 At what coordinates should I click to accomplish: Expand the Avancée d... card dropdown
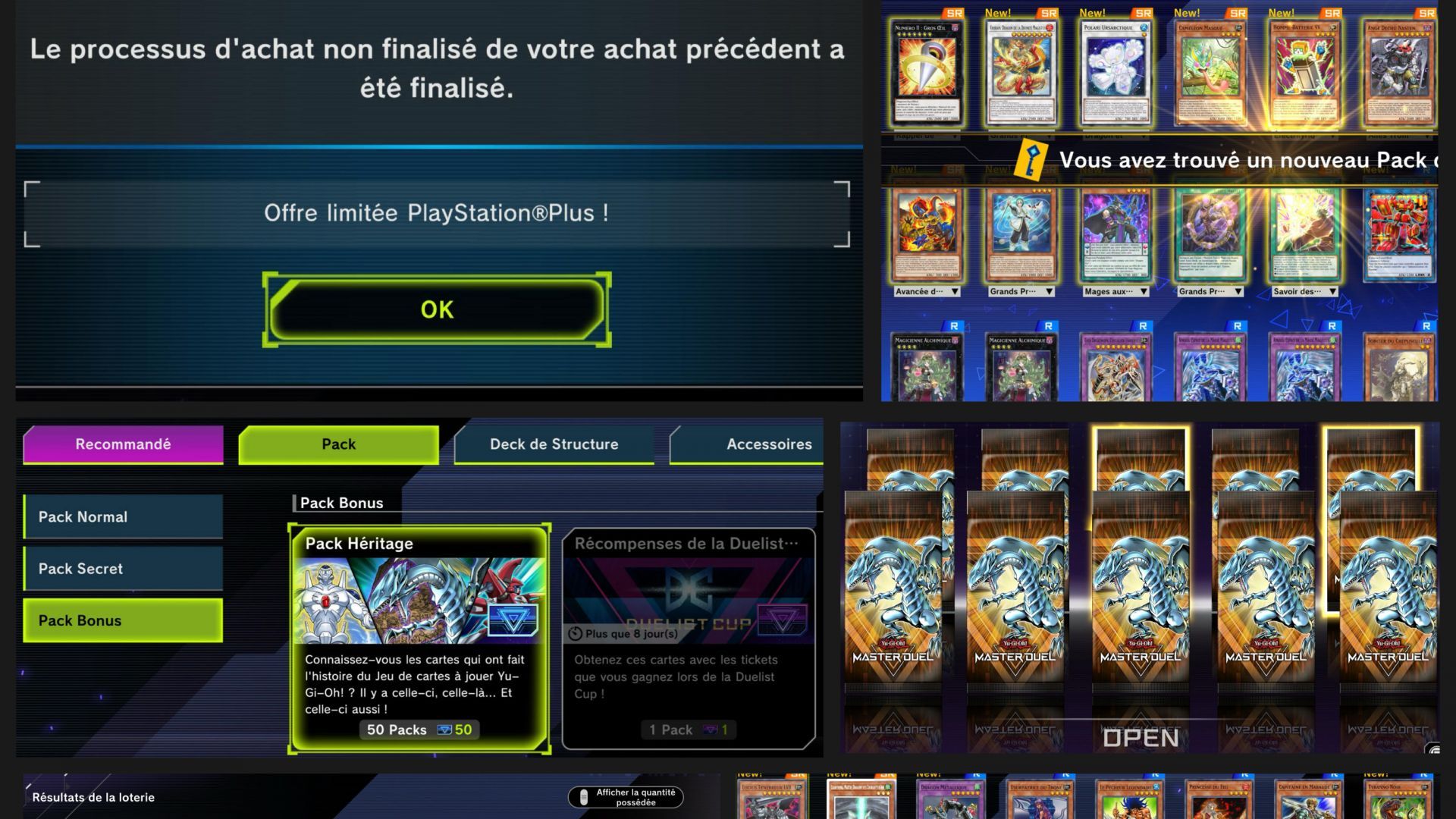[x=926, y=291]
